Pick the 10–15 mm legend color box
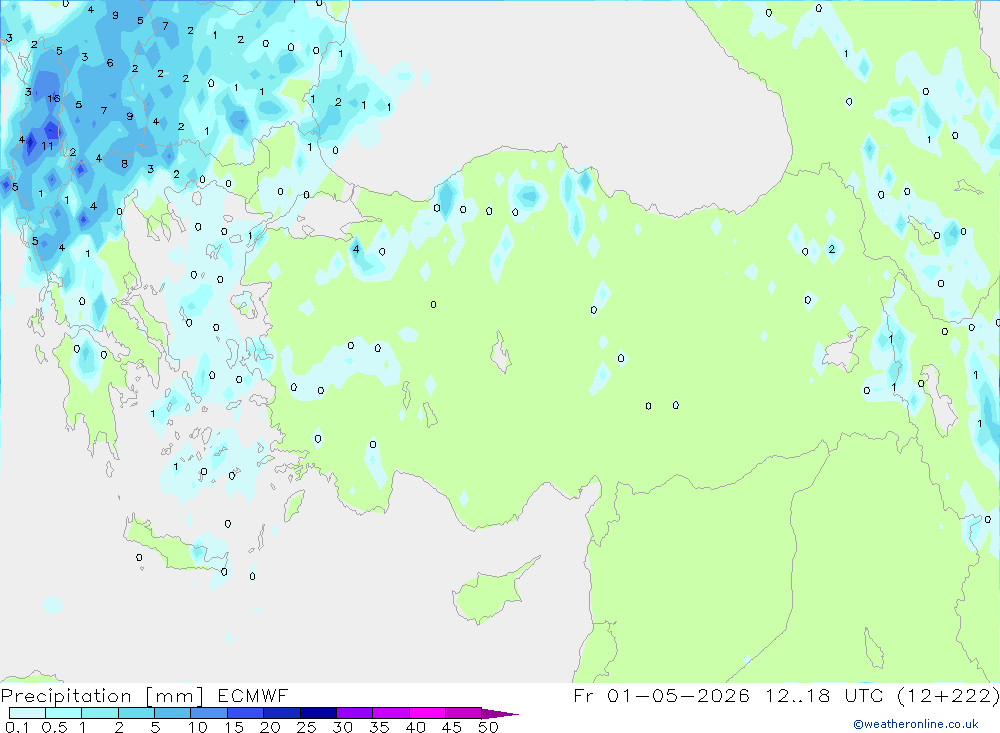The width and height of the screenshot is (1000, 733). tap(209, 713)
